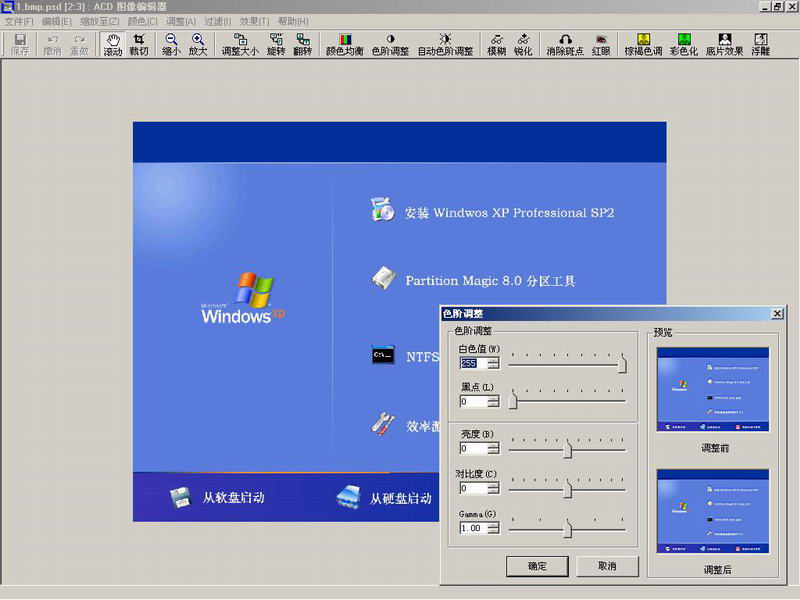Click the white value (白色值) slider thumb
Viewport: 800px width, 600px height.
click(x=622, y=365)
